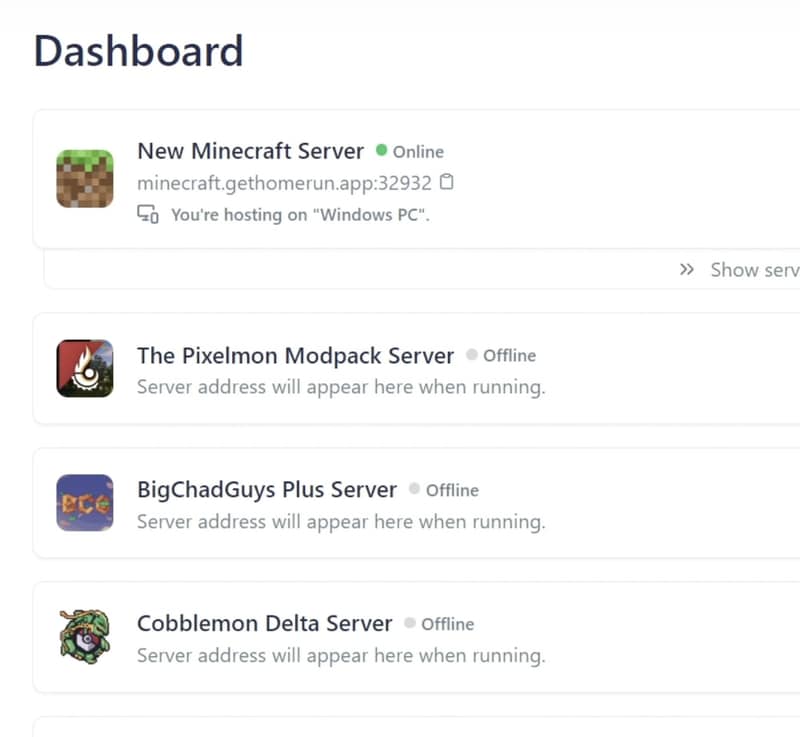Screen dimensions: 800x737
Task: Click the BigChadGuys Plus server icon
Action: (85, 503)
